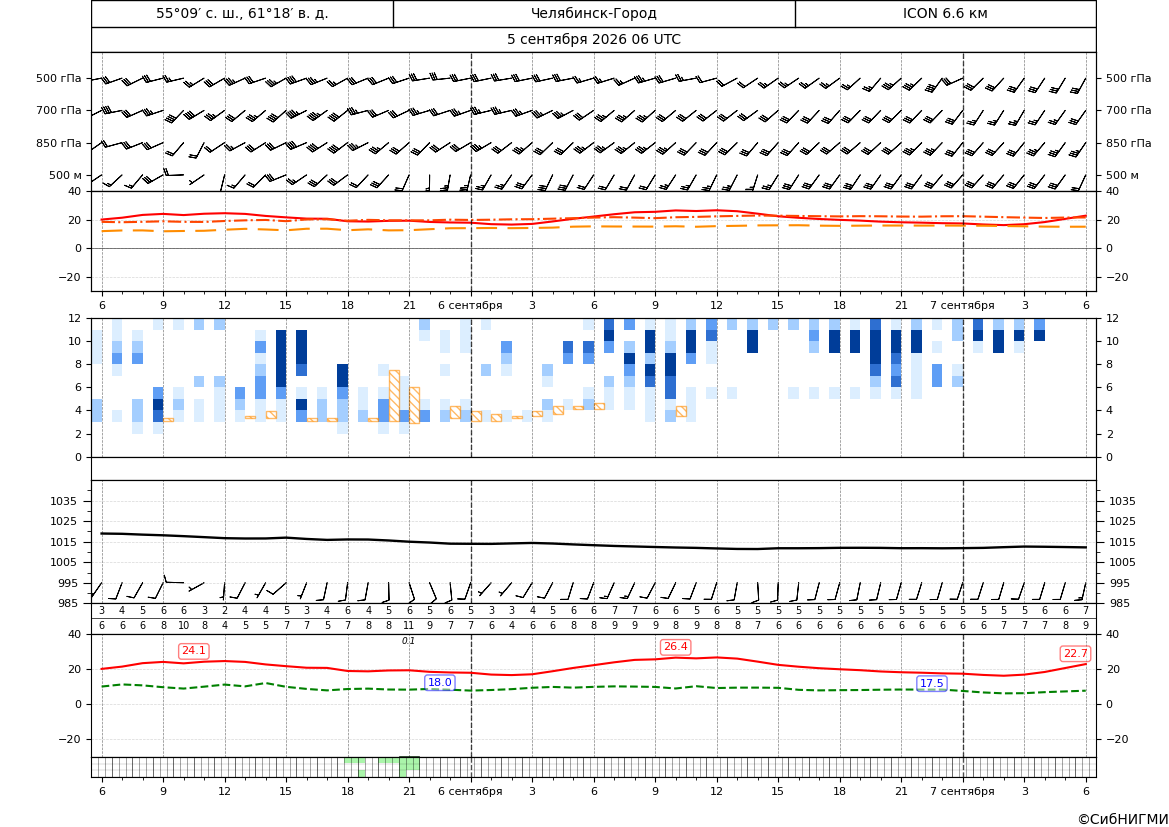Click the blue 17.5 minimum temperature label

(931, 683)
